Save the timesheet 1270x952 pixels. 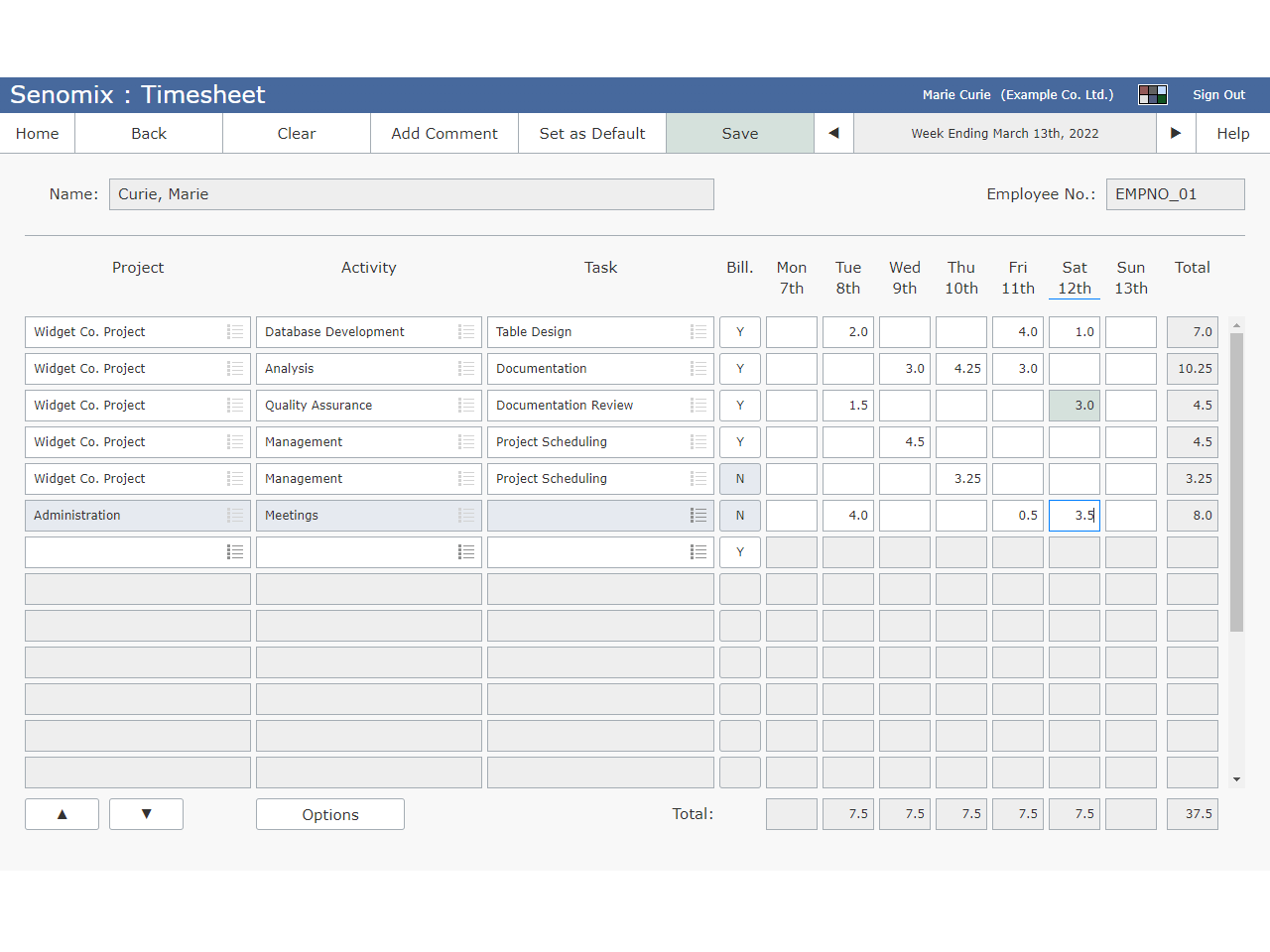pos(739,132)
